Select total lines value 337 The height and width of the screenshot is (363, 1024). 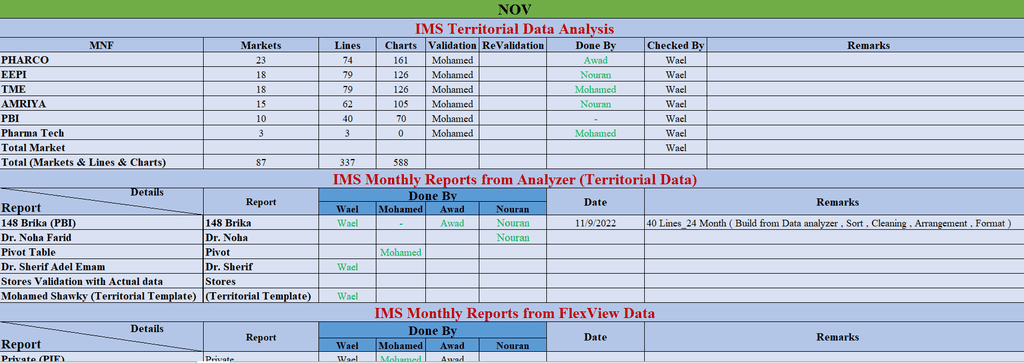coord(347,162)
